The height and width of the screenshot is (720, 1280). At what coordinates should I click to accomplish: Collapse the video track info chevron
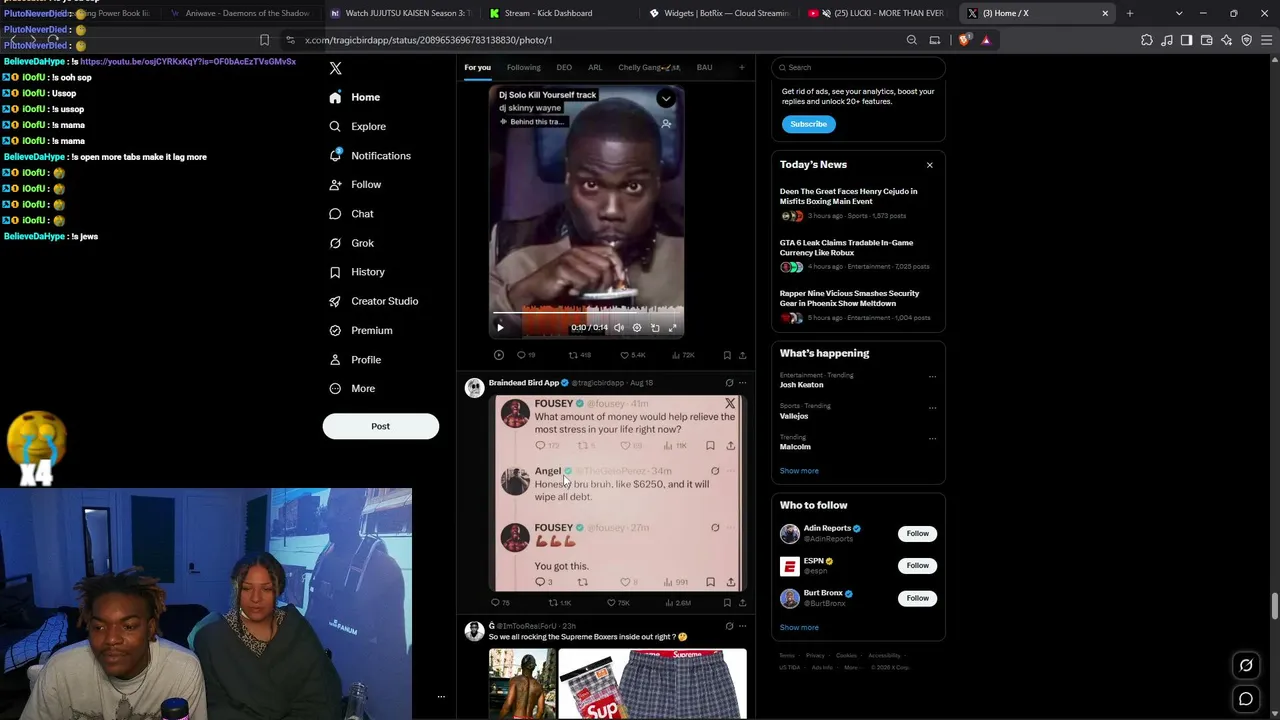[666, 98]
